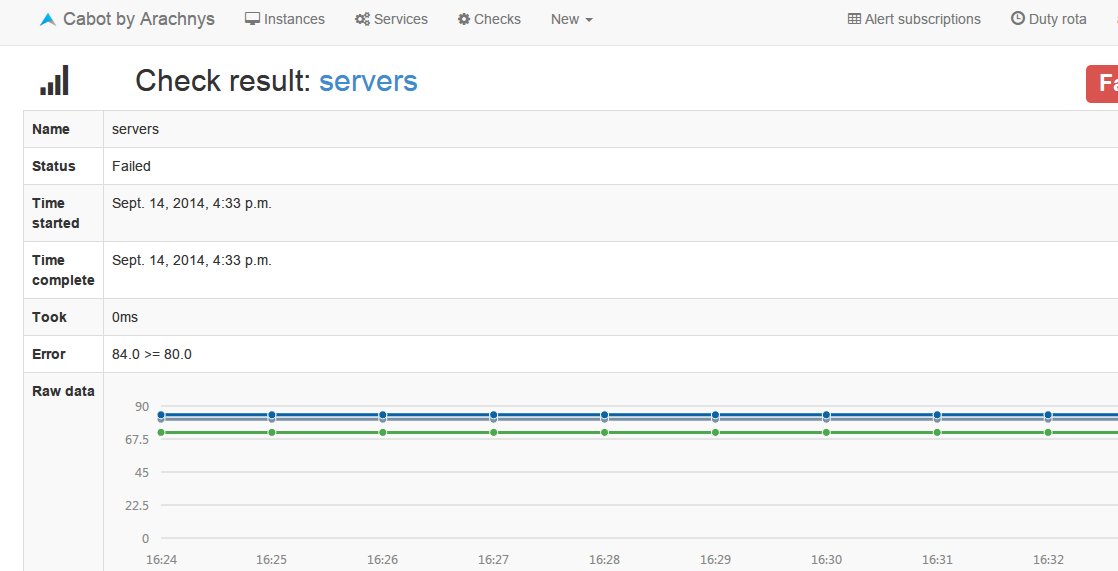Open the servers link in the heading
Viewport: 1118px width, 571px height.
368,81
